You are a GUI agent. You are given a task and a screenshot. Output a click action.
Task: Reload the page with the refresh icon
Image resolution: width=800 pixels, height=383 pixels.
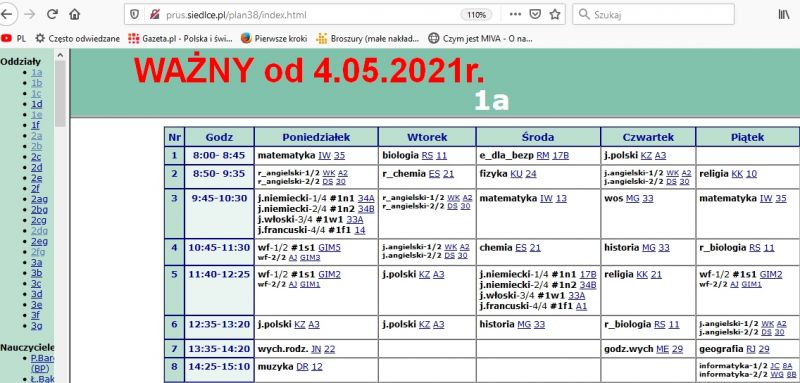(x=52, y=14)
